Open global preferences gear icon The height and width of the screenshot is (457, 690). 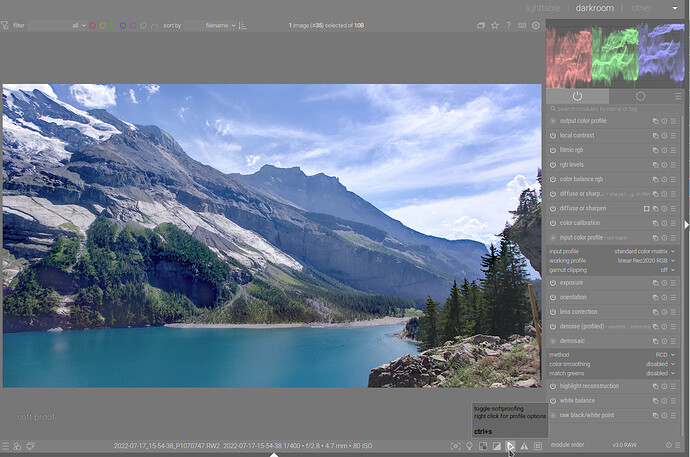[x=536, y=25]
